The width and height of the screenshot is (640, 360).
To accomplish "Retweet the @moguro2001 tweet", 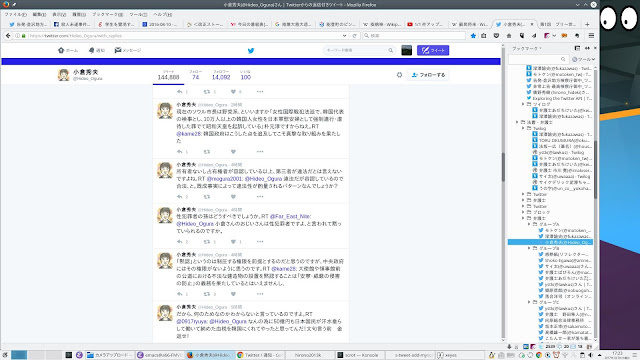I will pos(207,197).
